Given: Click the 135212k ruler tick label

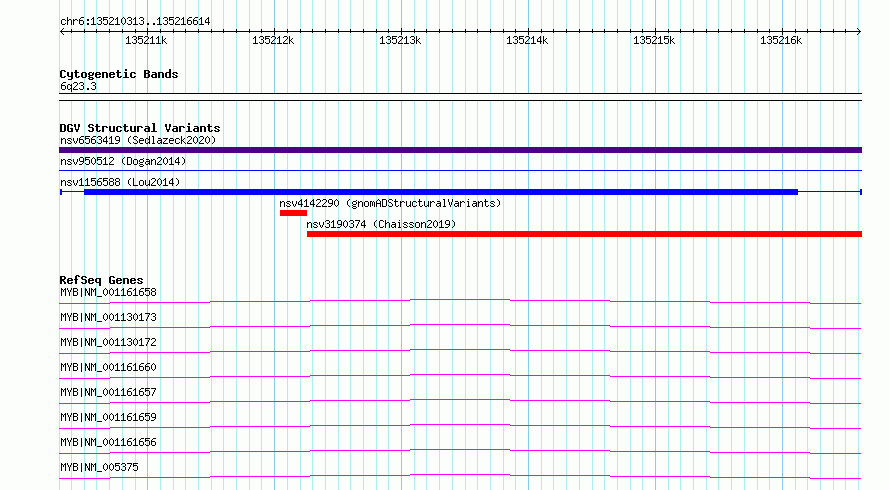Looking at the screenshot, I should [273, 40].
